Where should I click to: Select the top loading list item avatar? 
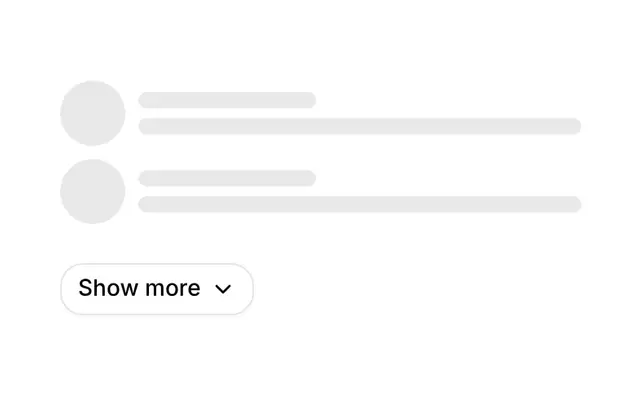93,113
